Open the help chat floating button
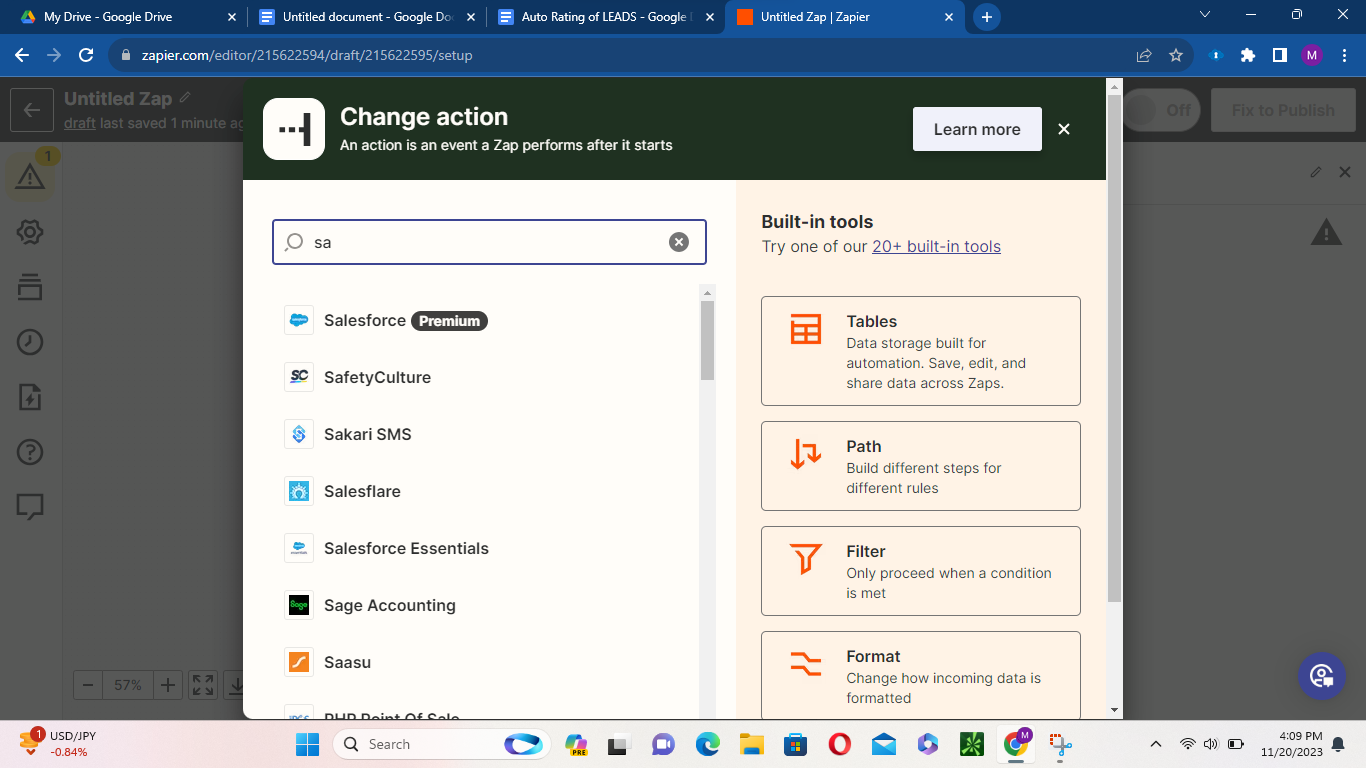 1321,676
